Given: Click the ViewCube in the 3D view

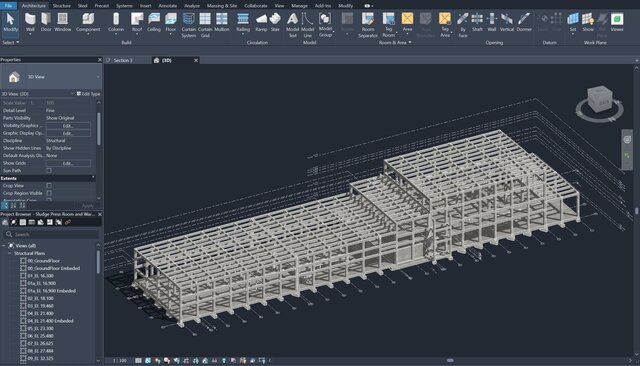Looking at the screenshot, I should tap(600, 100).
